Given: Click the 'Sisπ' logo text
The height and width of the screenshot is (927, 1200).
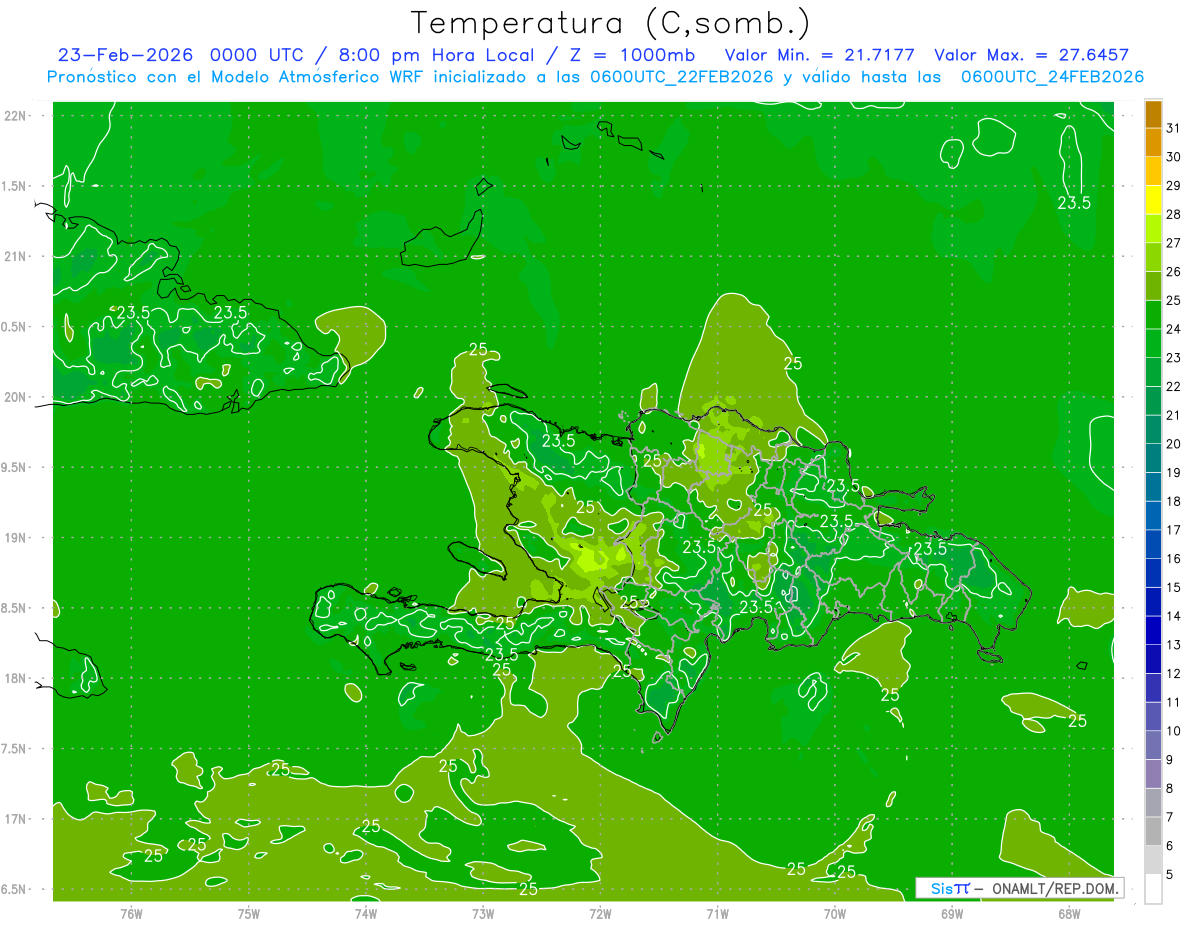Looking at the screenshot, I should click(949, 888).
